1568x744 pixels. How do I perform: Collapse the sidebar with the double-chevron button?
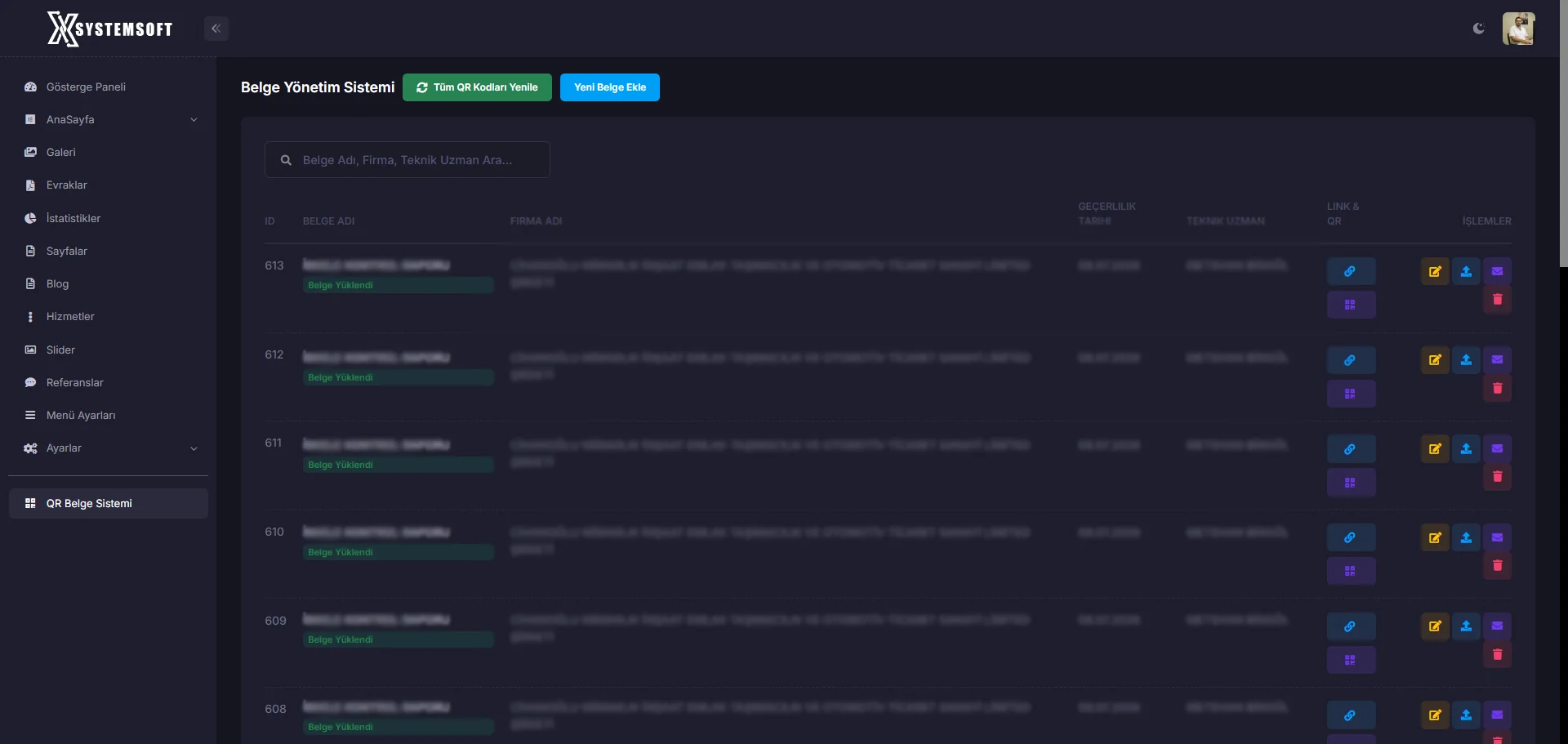click(216, 29)
